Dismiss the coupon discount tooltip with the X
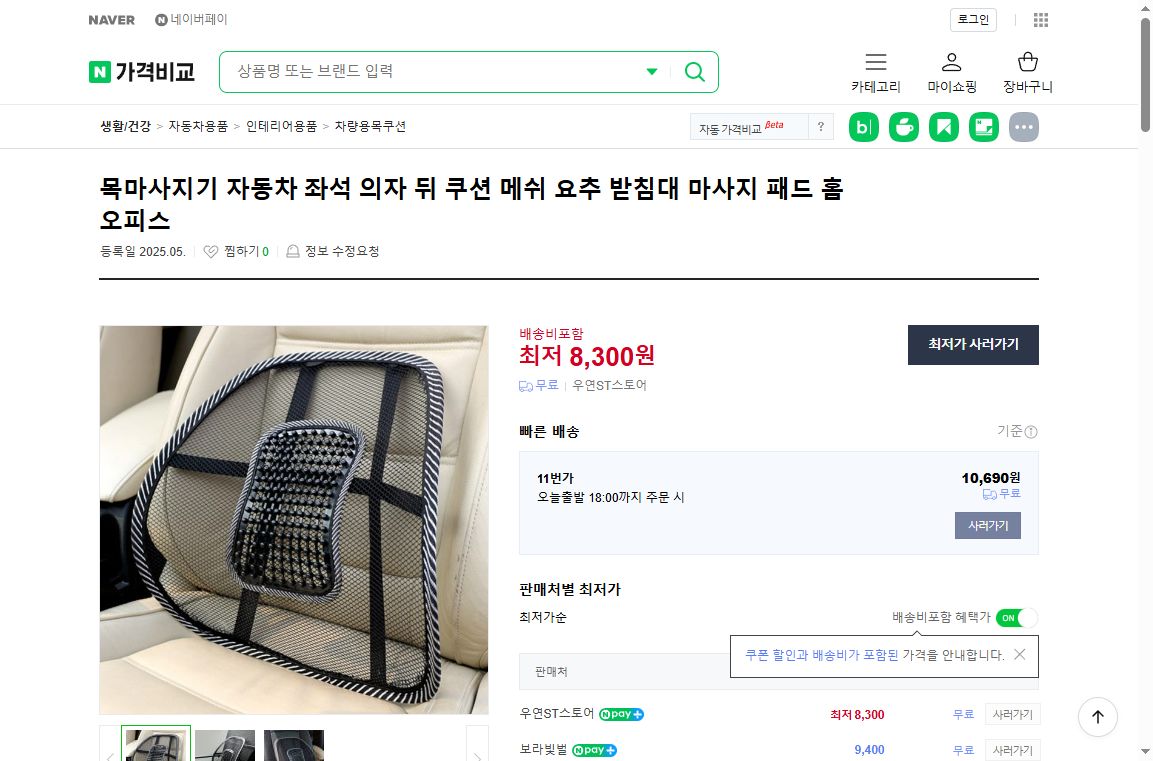1153x761 pixels. (1019, 655)
